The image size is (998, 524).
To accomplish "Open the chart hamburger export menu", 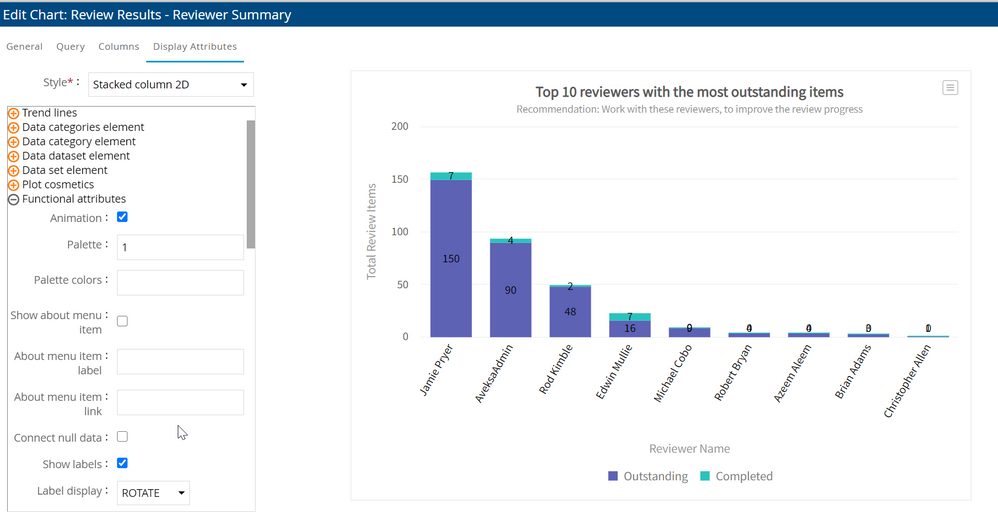I will pos(950,88).
